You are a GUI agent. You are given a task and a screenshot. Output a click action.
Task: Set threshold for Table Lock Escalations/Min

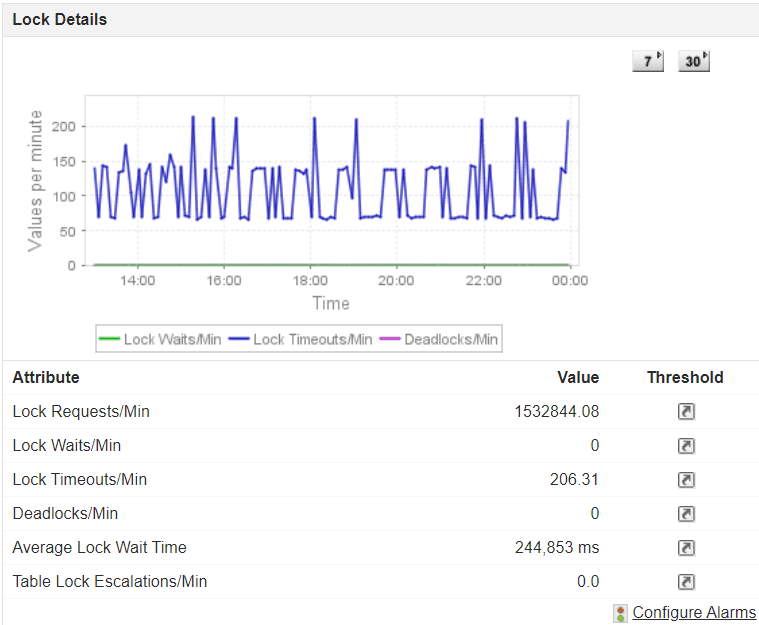[685, 582]
